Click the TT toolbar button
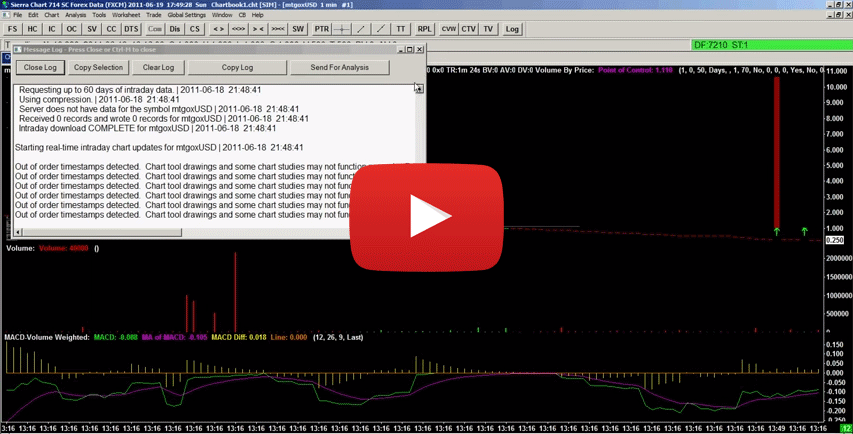853x434 pixels. pos(401,29)
